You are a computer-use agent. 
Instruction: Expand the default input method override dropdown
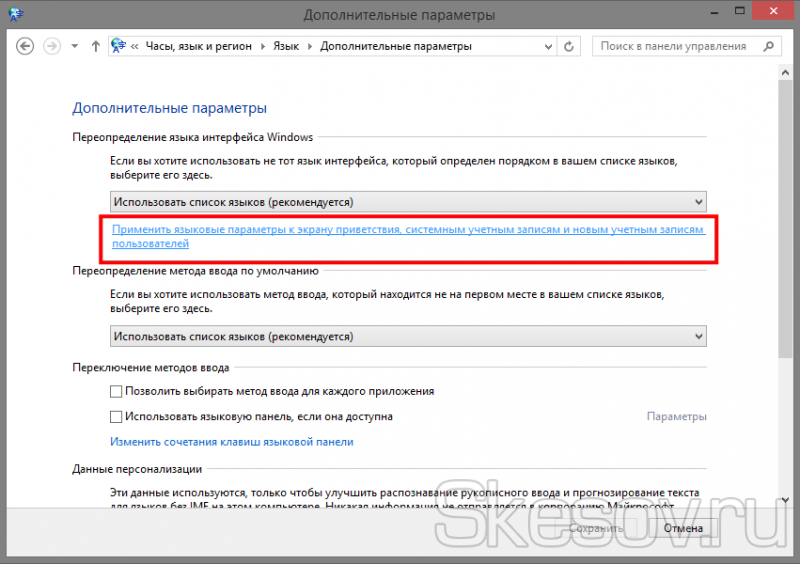click(x=408, y=336)
